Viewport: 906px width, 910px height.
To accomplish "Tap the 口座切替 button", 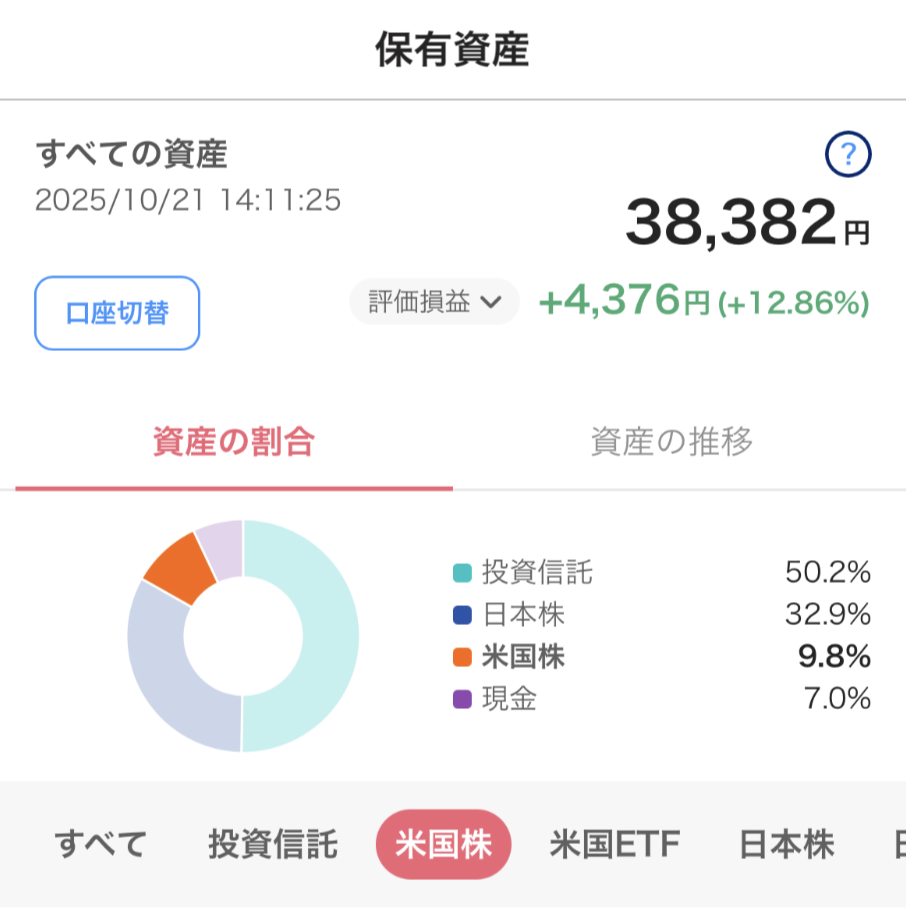I will (x=117, y=313).
